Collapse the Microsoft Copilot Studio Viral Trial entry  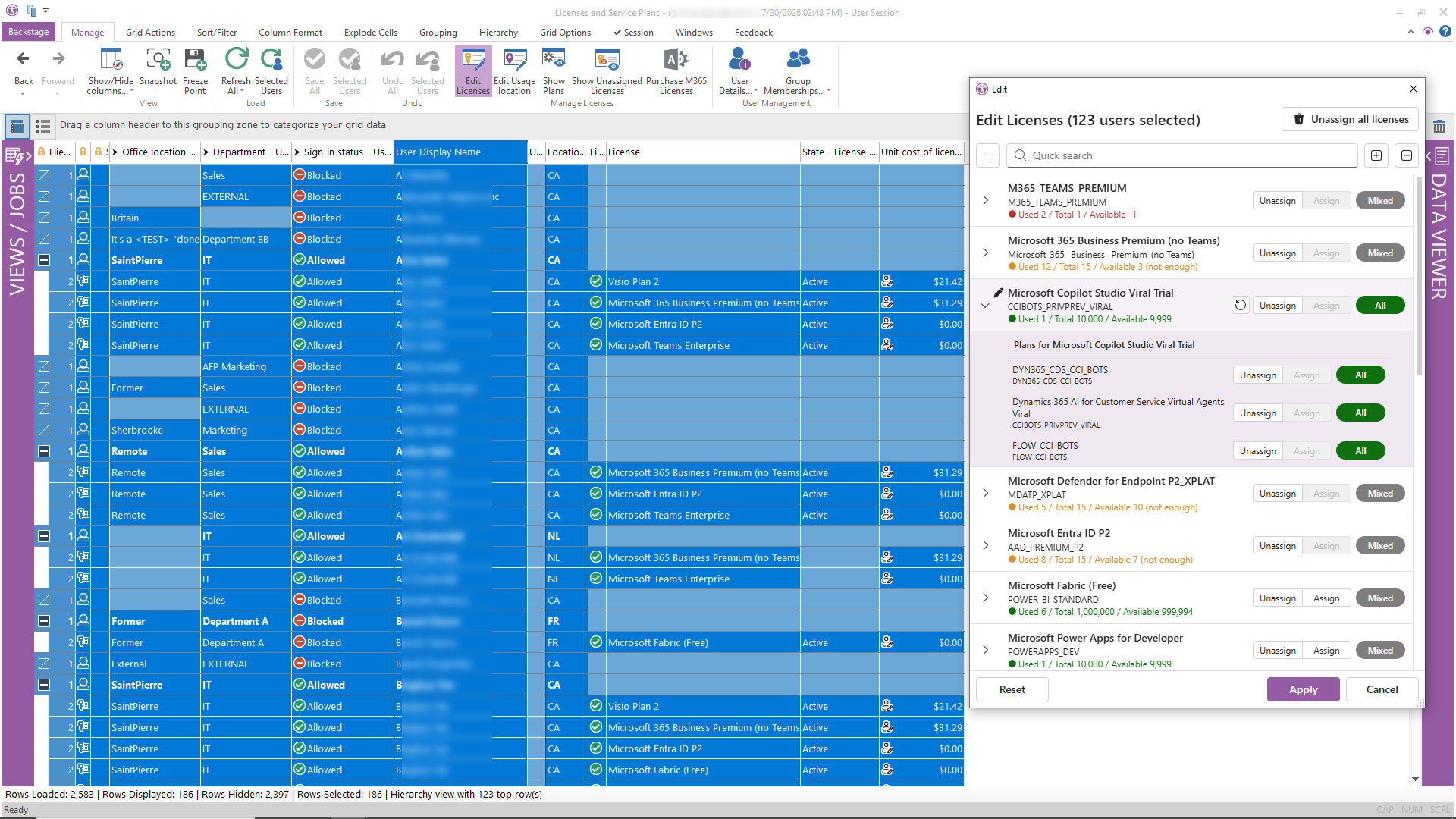pos(985,305)
